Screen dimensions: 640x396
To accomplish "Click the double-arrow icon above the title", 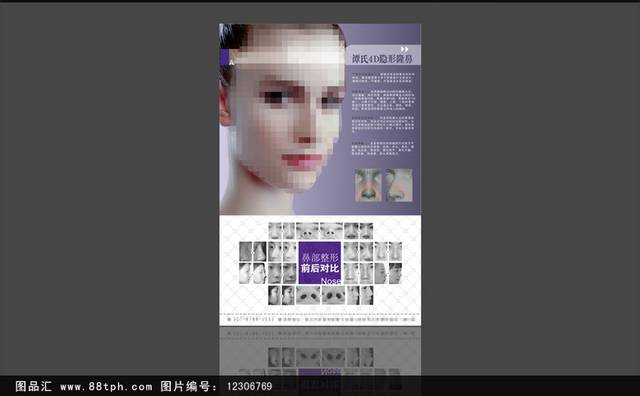I will [x=404, y=49].
